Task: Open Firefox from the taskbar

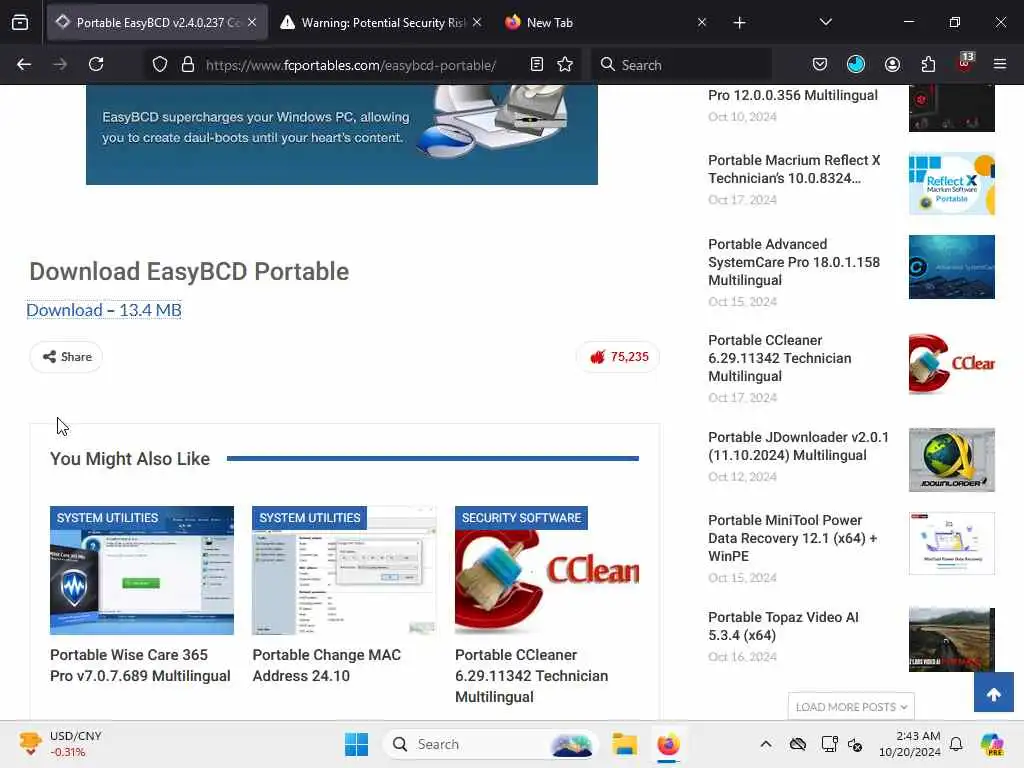Action: click(668, 744)
